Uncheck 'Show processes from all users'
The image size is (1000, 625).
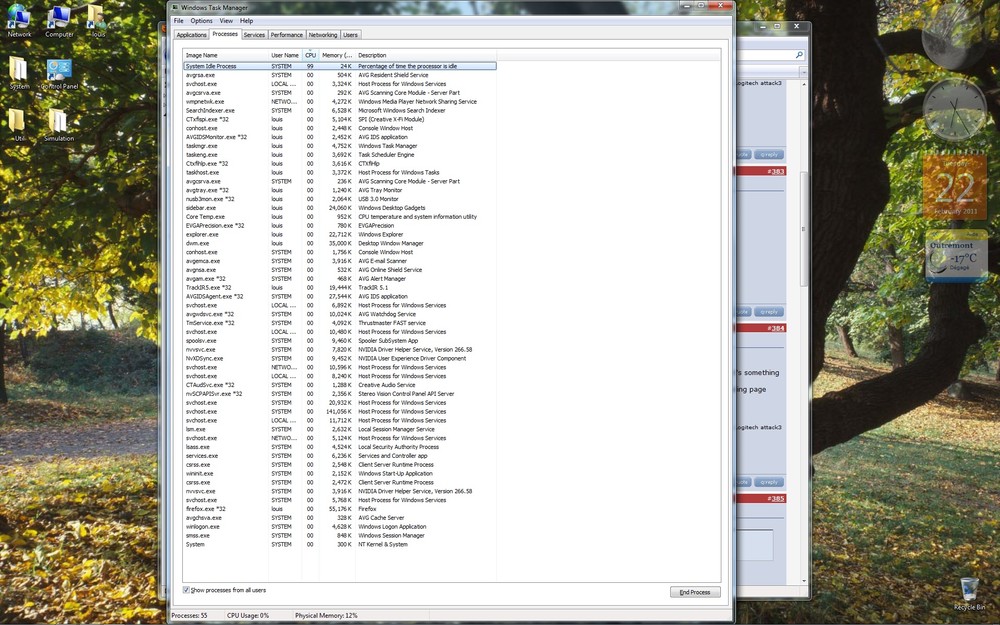184,590
